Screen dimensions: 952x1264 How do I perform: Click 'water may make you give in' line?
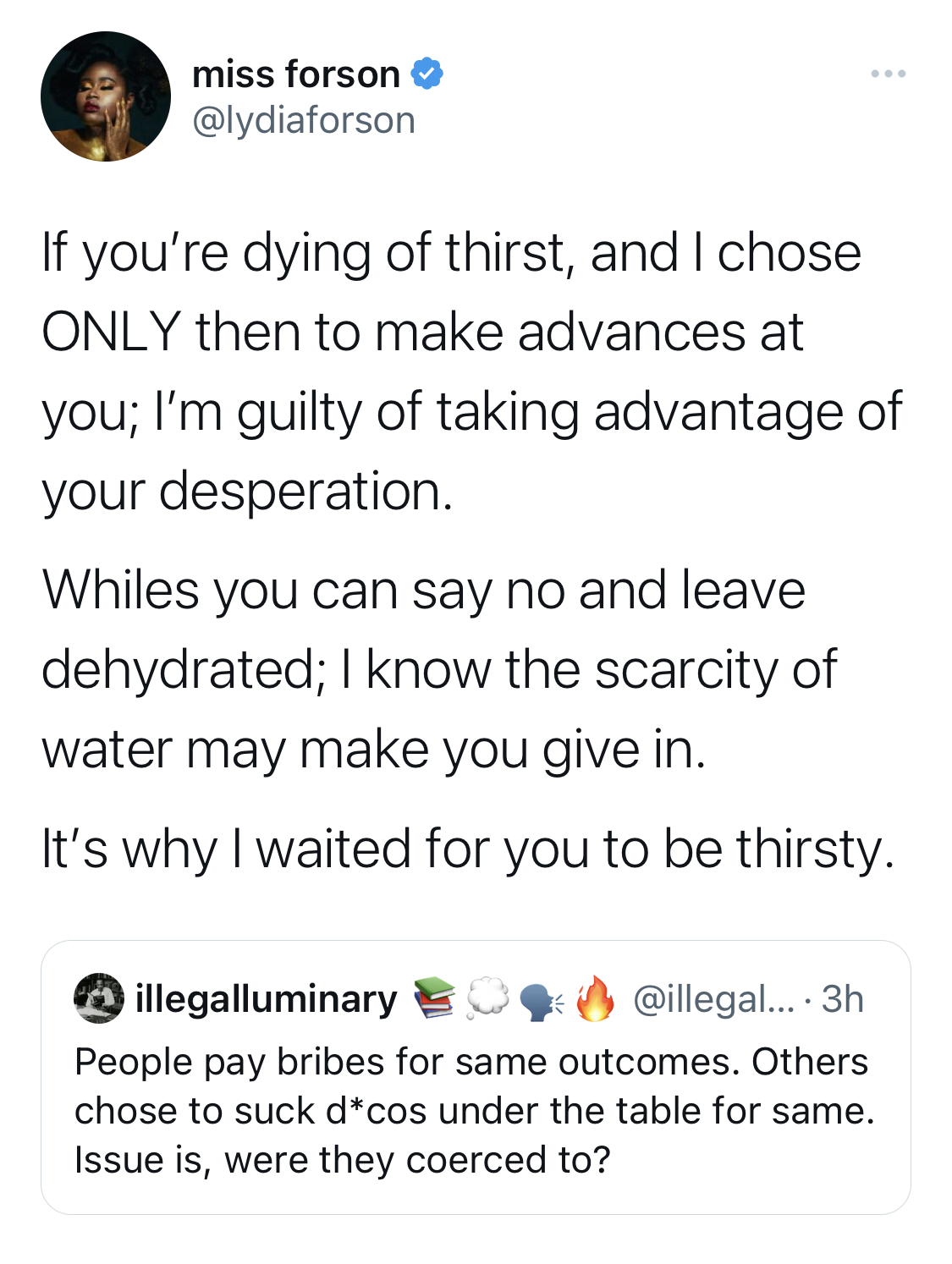click(x=373, y=750)
